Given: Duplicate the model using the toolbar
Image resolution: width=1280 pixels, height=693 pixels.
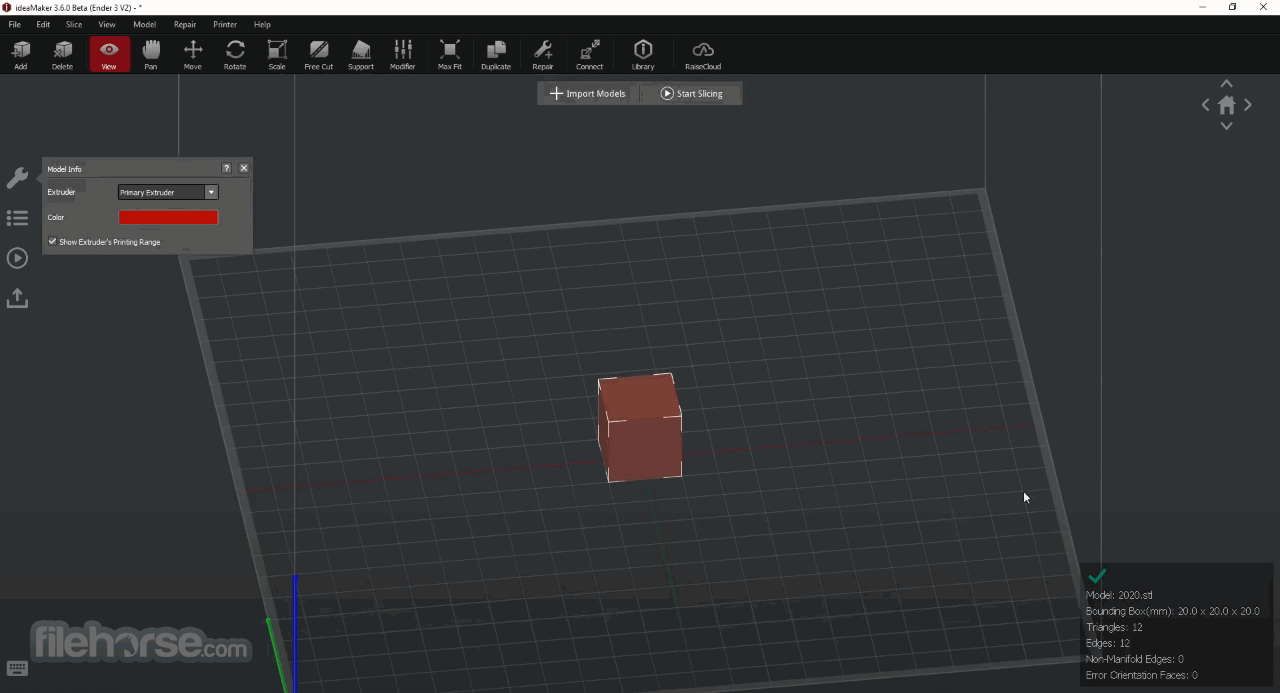Looking at the screenshot, I should [x=495, y=54].
